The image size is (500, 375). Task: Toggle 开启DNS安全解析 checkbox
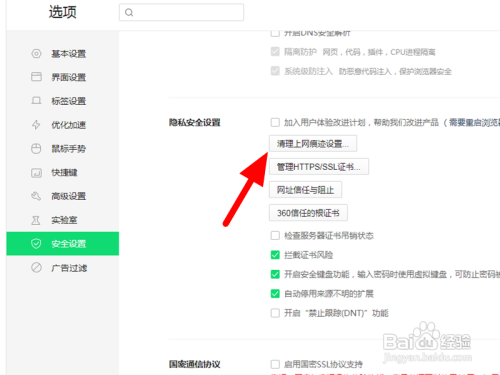point(275,33)
